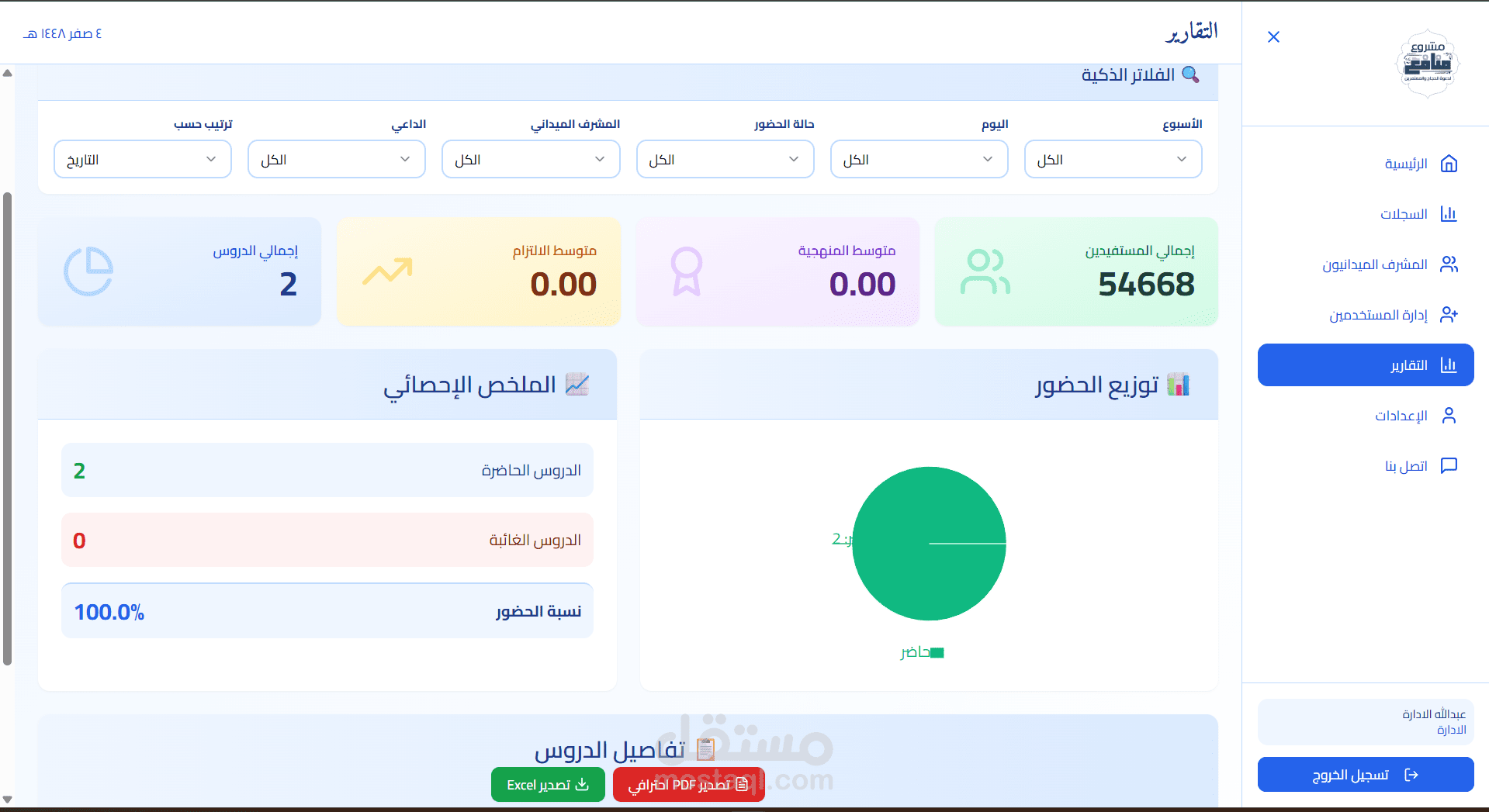Click the متوسط الالتزام 0.00 value

(563, 285)
